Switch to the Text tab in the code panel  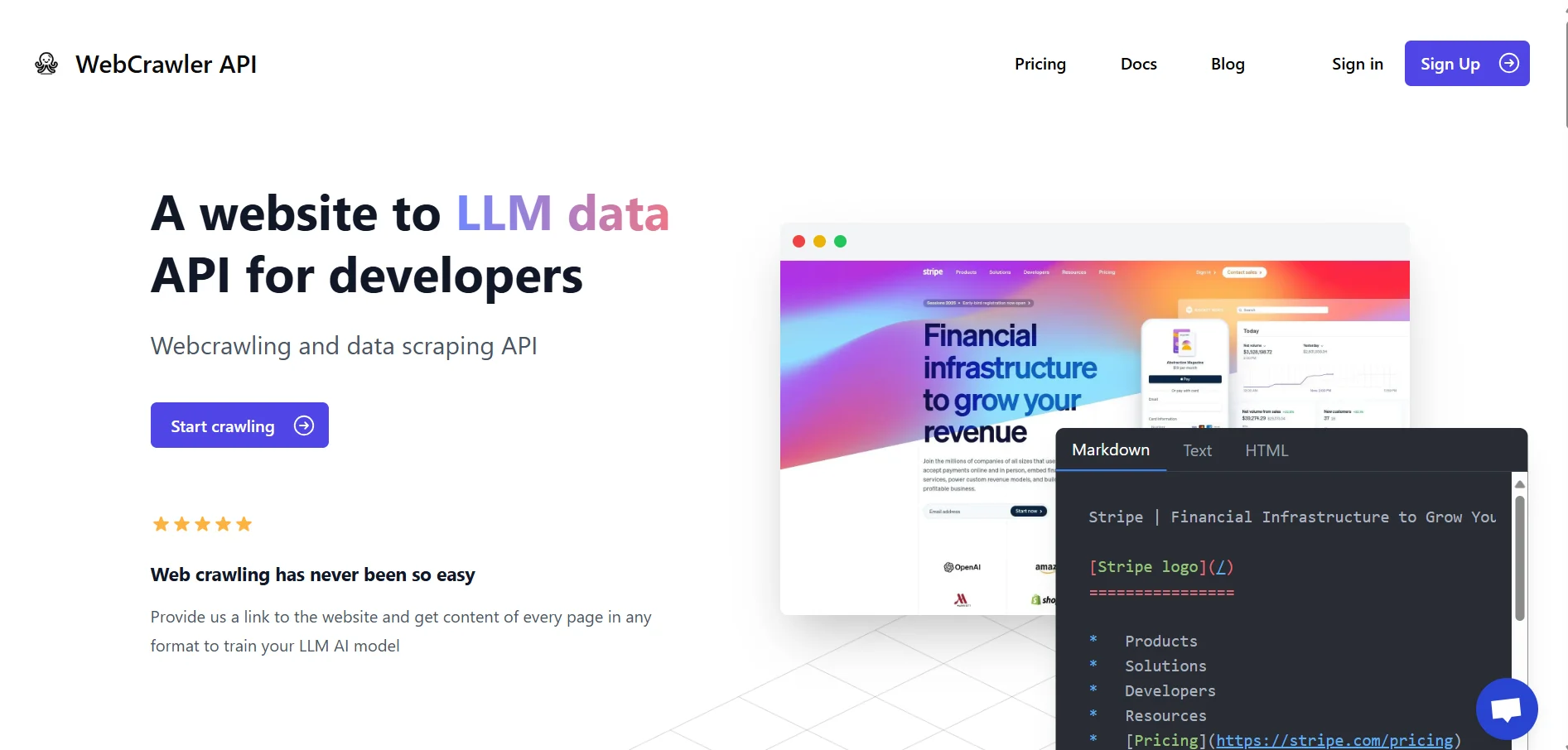click(1196, 450)
